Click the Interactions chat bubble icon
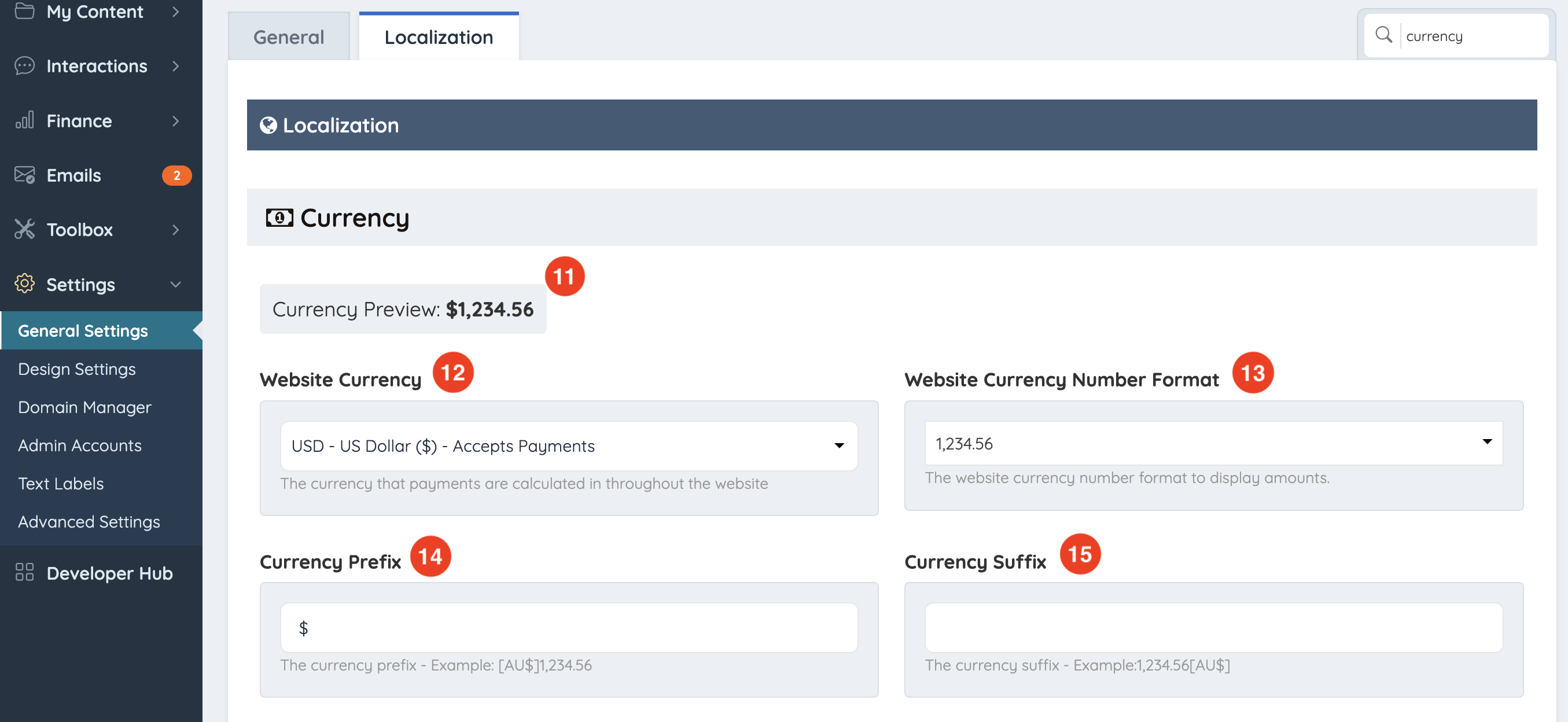1568x722 pixels. point(24,66)
